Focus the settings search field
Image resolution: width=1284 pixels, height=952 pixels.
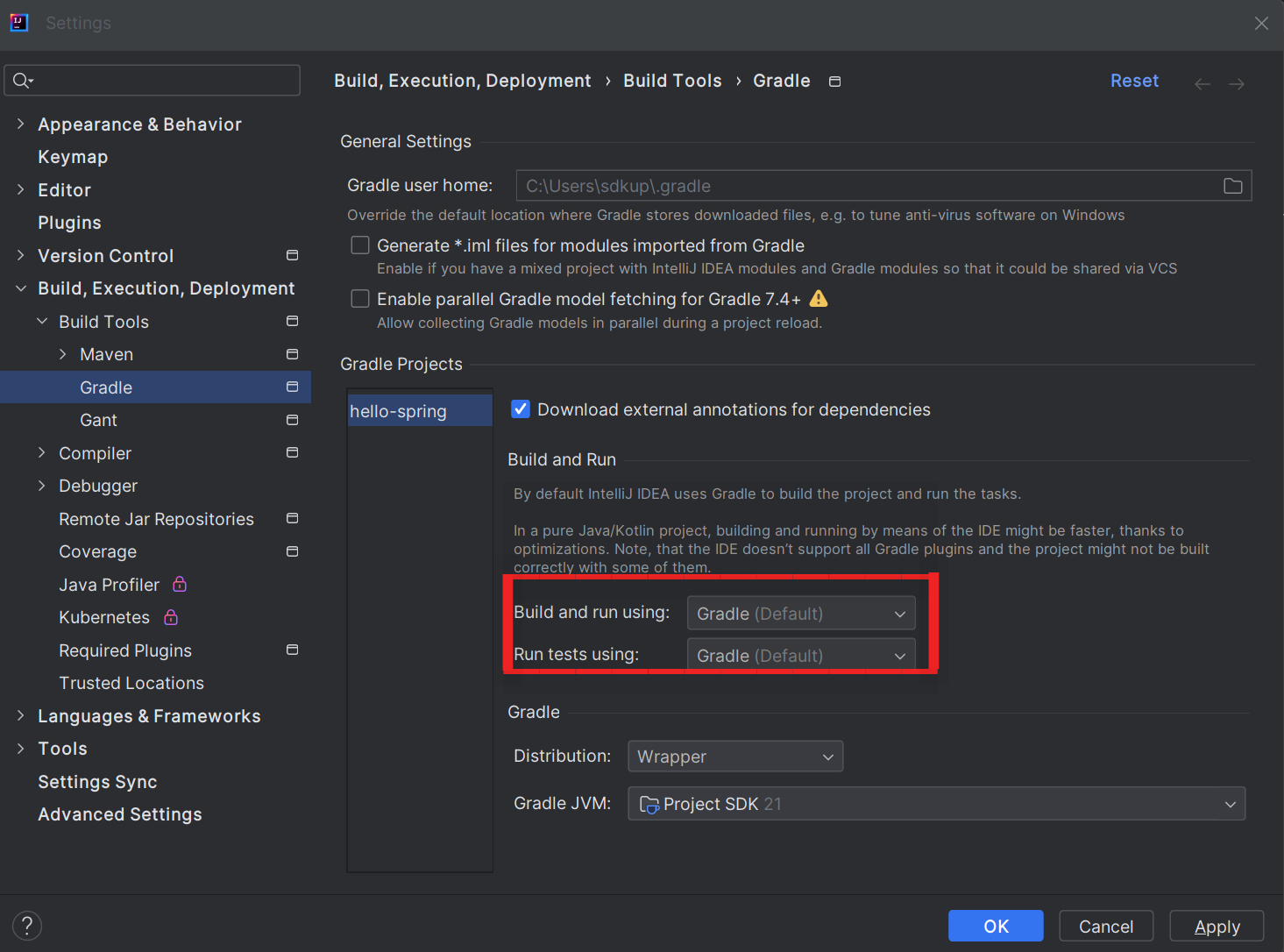[x=153, y=81]
